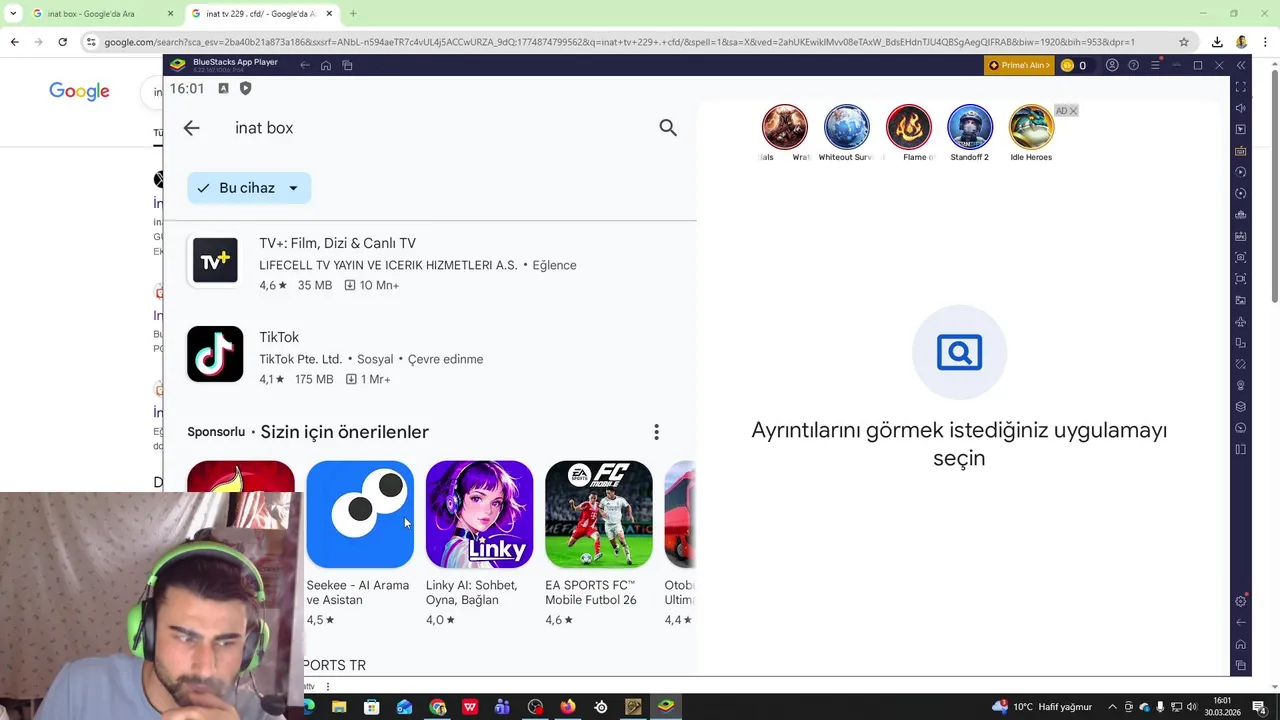This screenshot has height=720, width=1280.
Task: Open the Chrome tab list dropdown arrow
Action: pos(12,14)
